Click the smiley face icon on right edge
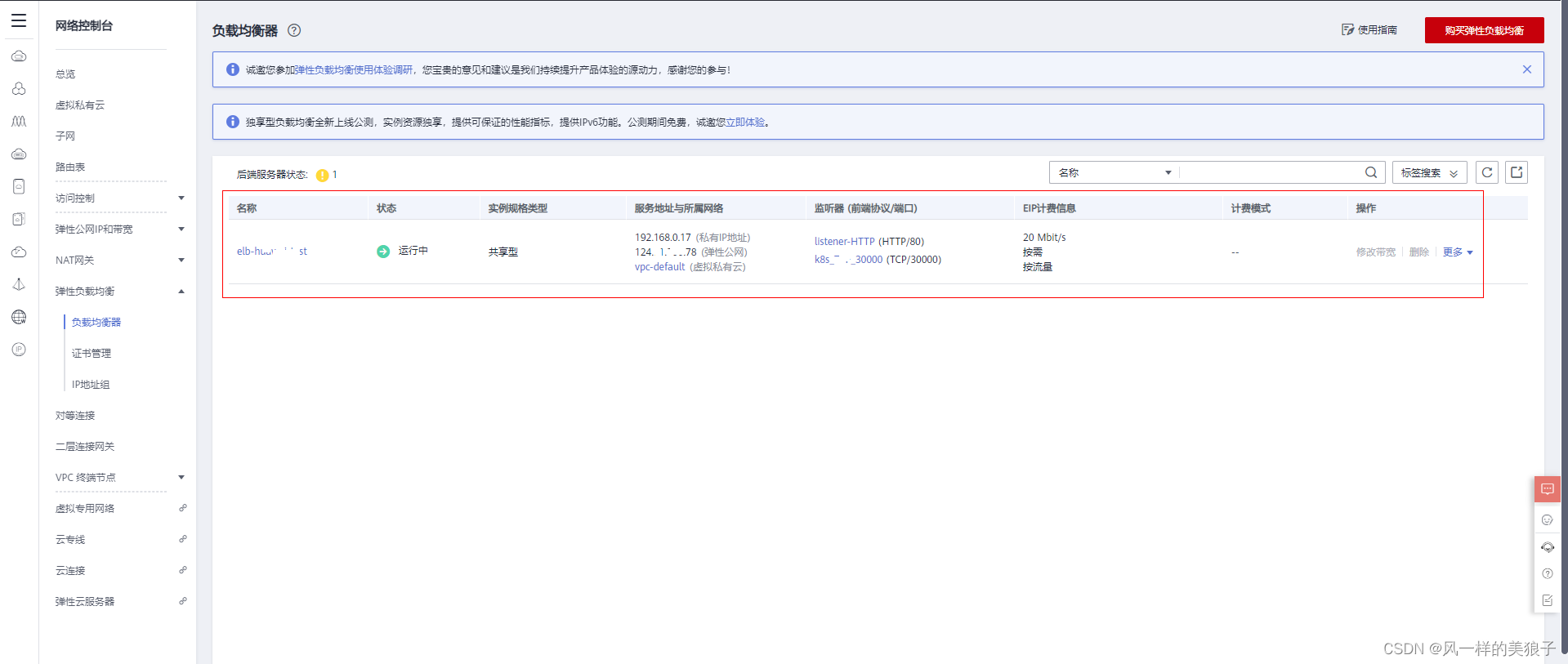Screen dimensions: 1568x664 pos(1548,520)
